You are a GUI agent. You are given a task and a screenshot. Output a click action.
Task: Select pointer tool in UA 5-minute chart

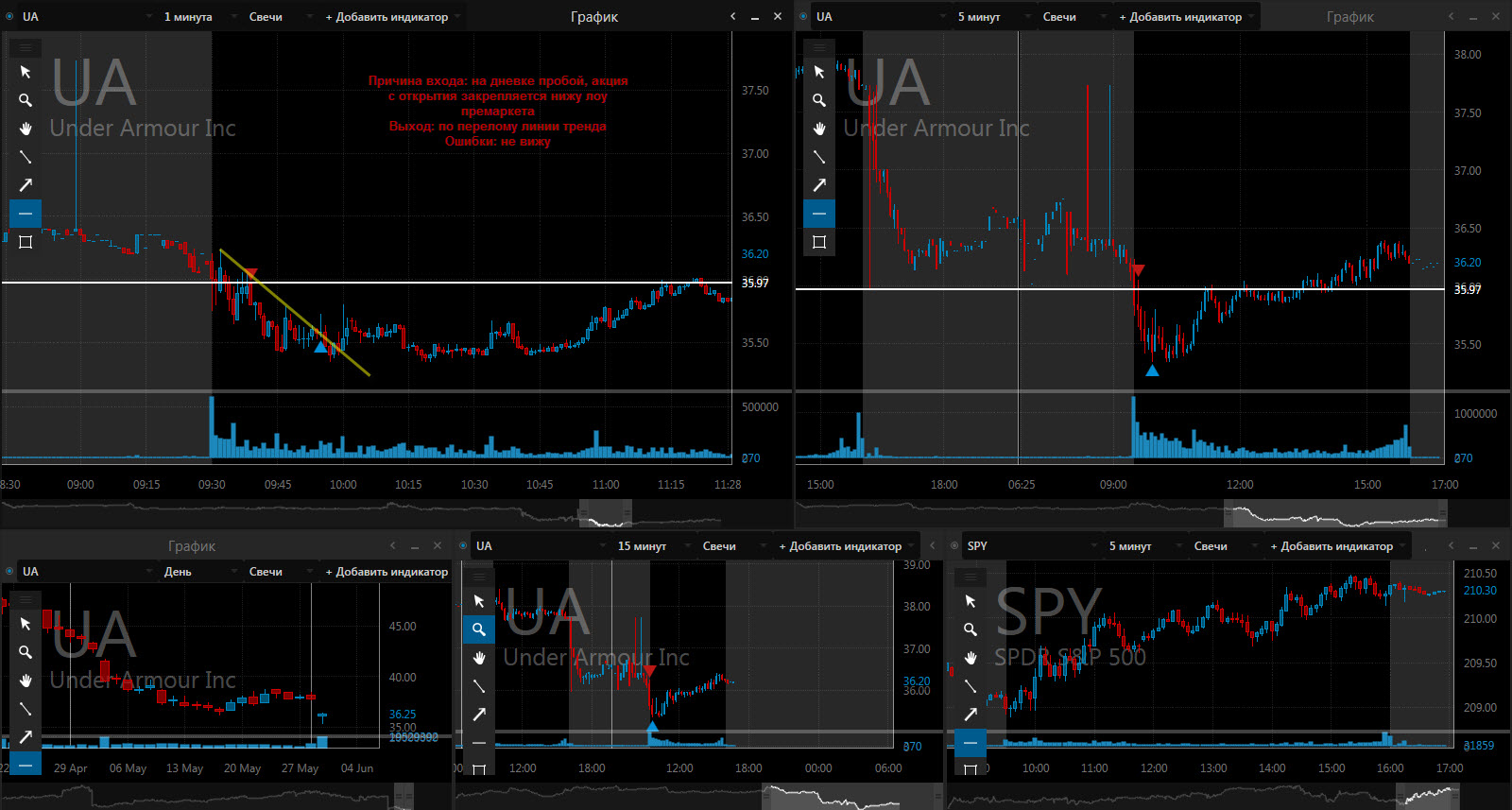click(819, 72)
